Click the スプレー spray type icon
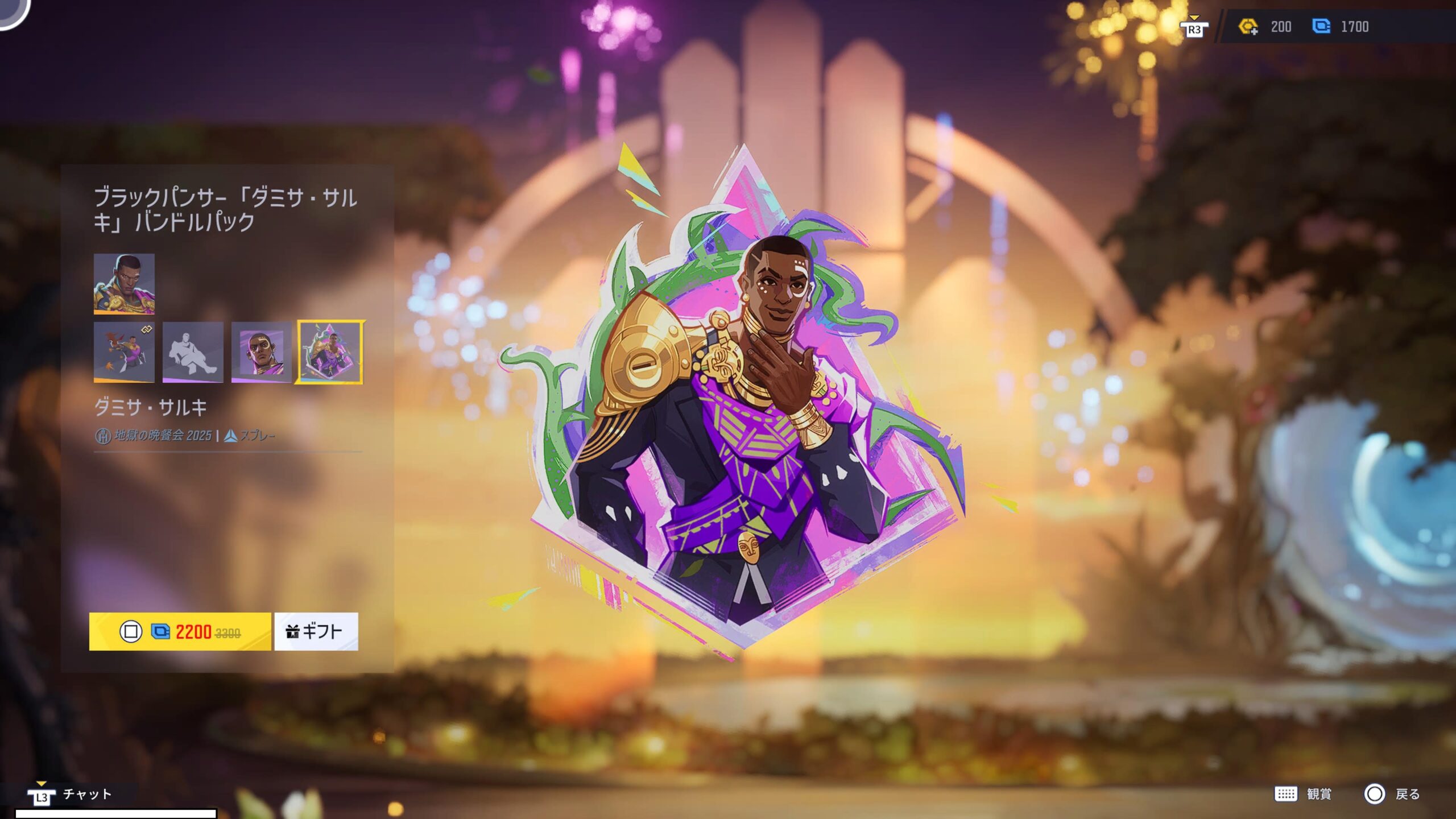The height and width of the screenshot is (819, 1456). 230,436
